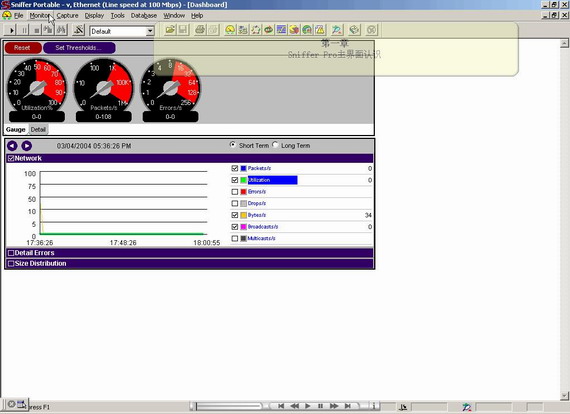Open the Monitor menu

tap(40, 16)
